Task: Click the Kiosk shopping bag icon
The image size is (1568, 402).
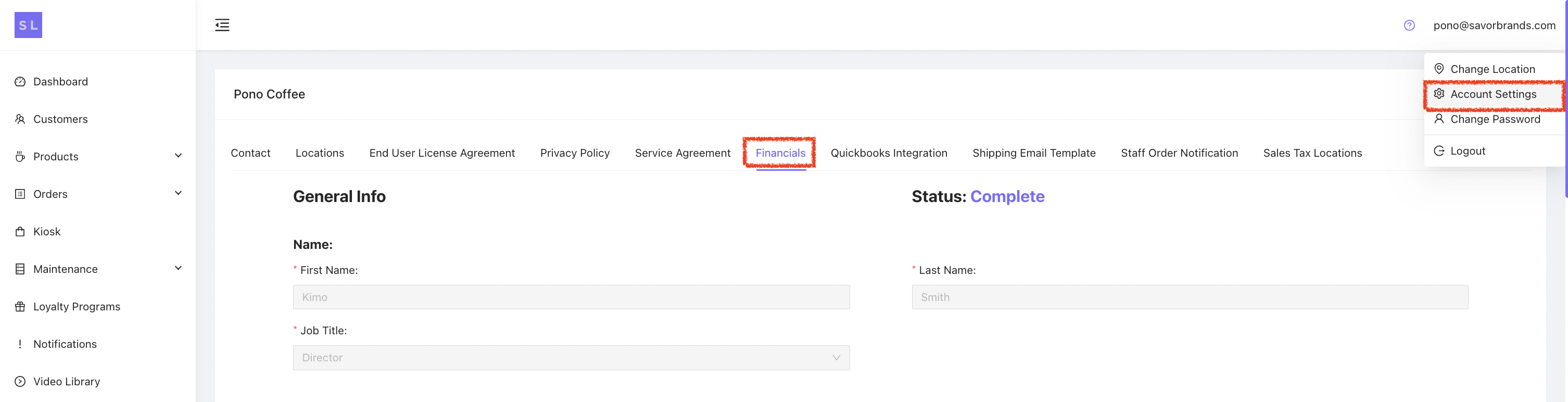Action: [20, 231]
